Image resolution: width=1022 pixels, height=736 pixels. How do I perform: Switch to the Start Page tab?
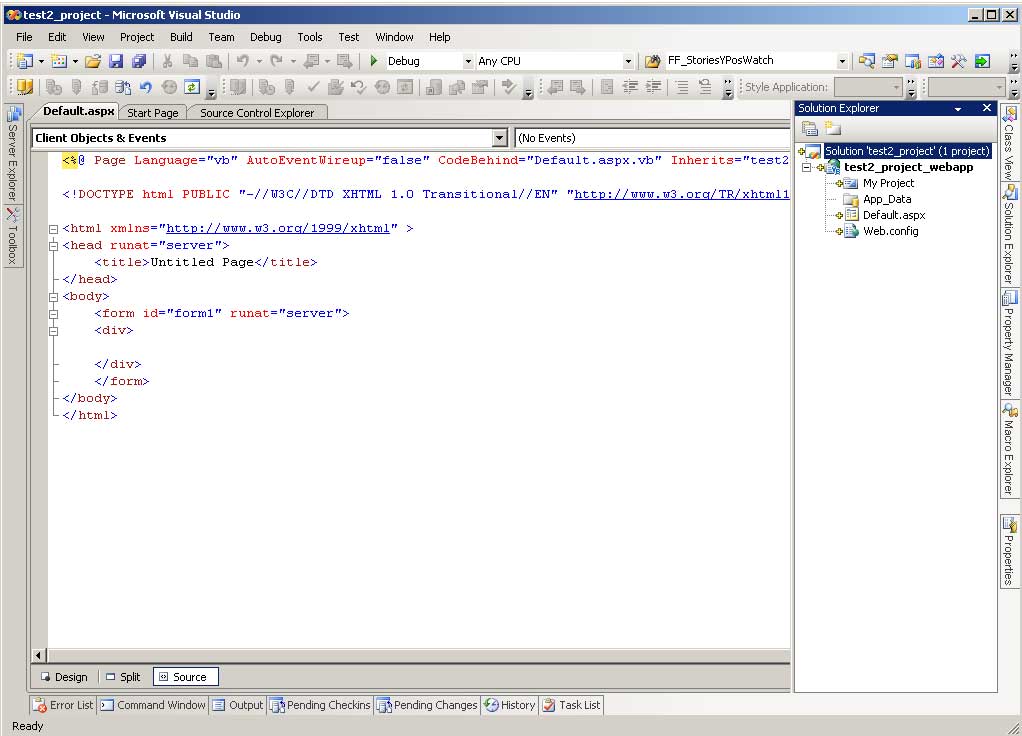[153, 113]
